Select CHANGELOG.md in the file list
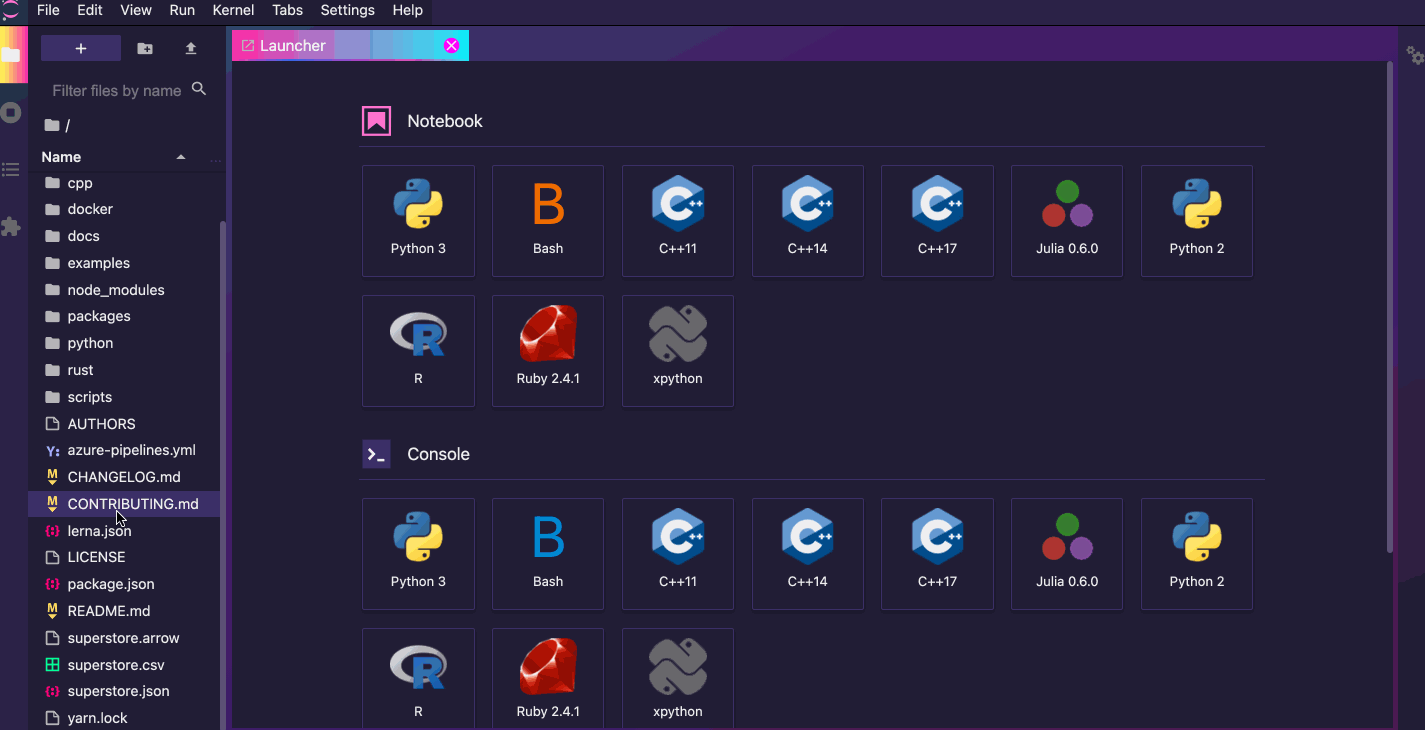The image size is (1425, 730). click(x=124, y=477)
